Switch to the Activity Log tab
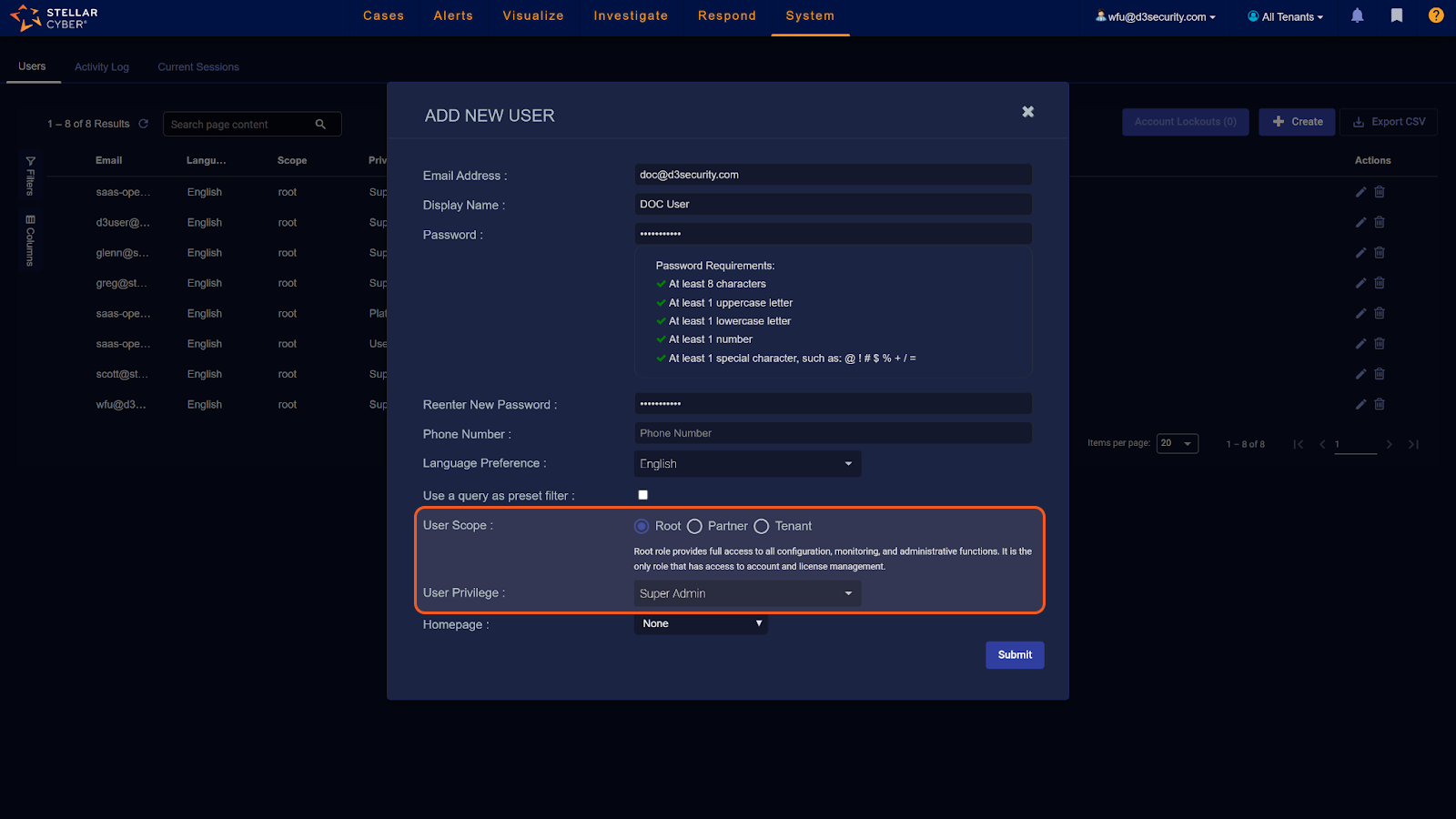 click(102, 67)
